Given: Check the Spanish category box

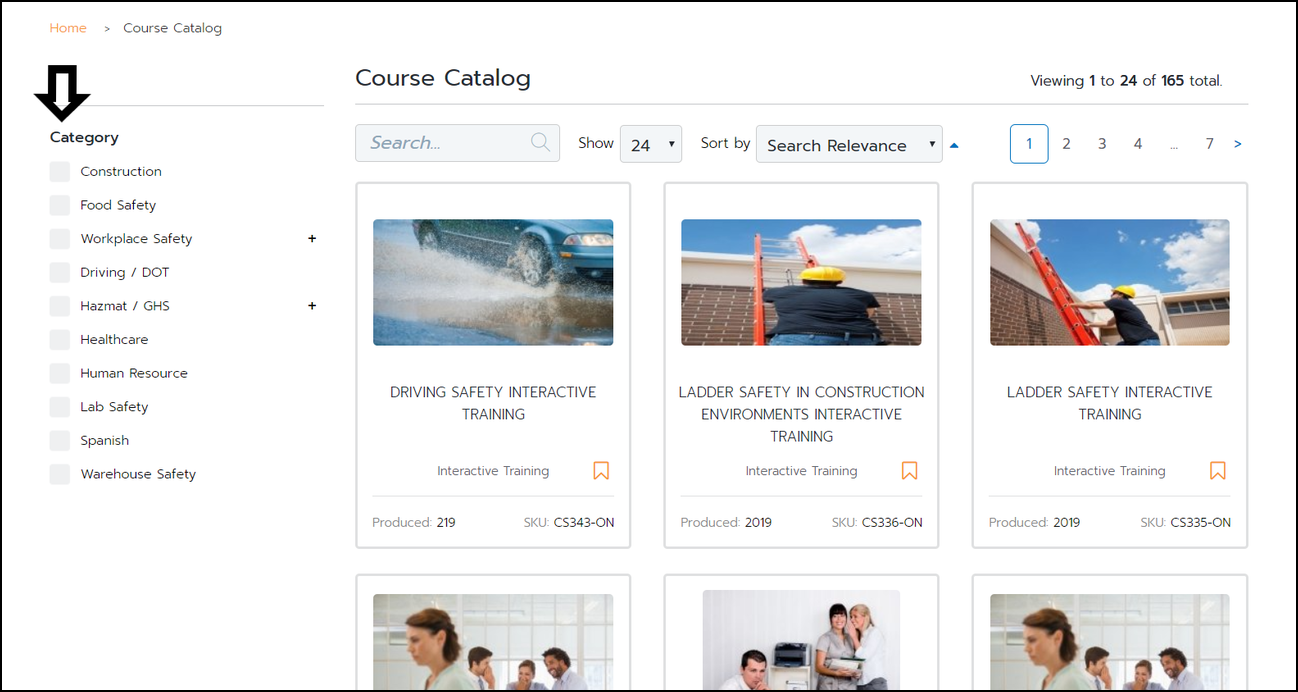Looking at the screenshot, I should 60,440.
